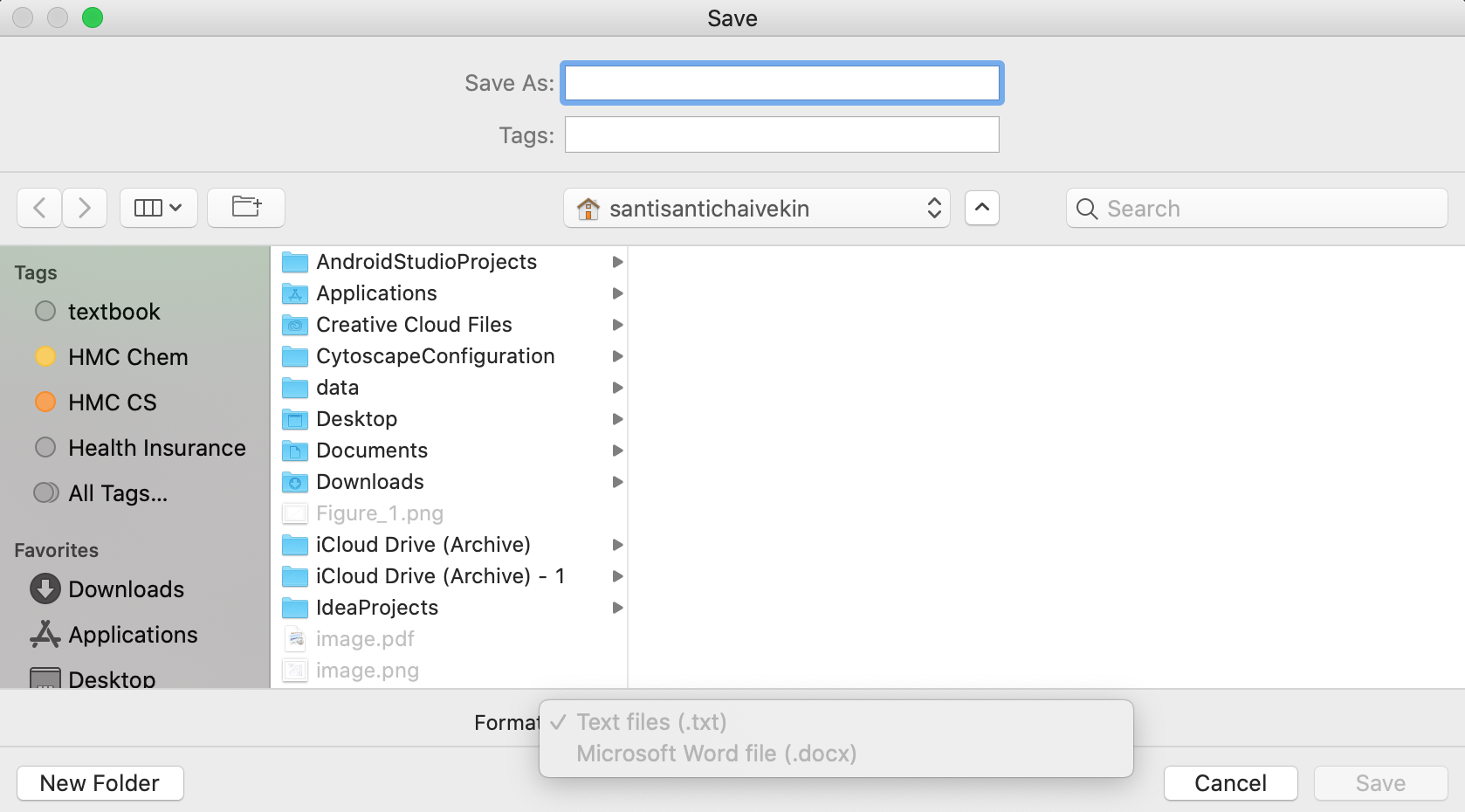Click the New Folder toolbar icon

(x=245, y=208)
